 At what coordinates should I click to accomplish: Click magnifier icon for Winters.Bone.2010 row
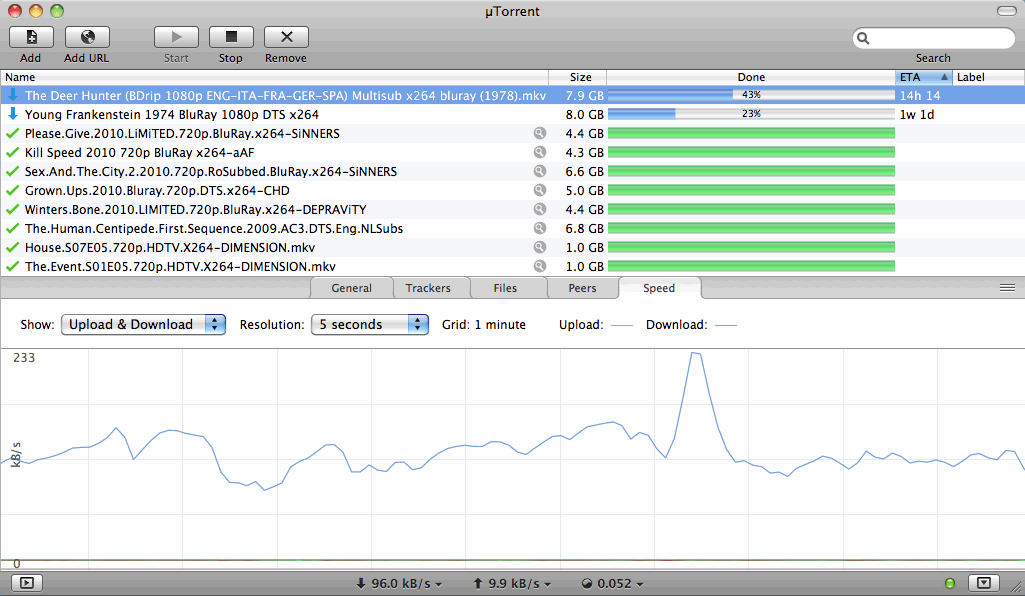539,209
